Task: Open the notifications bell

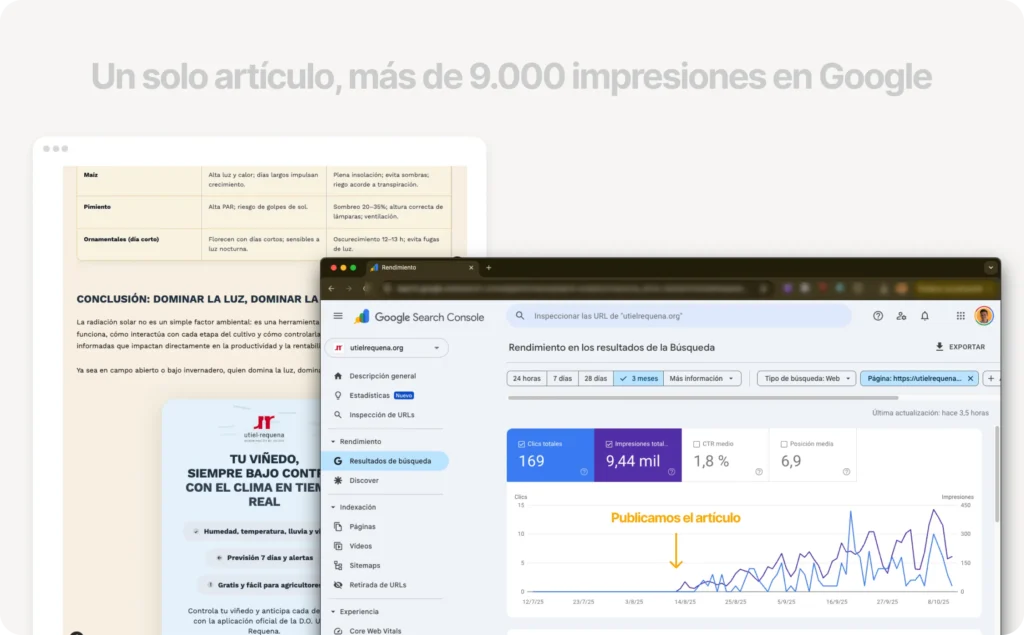Action: pyautogui.click(x=925, y=316)
